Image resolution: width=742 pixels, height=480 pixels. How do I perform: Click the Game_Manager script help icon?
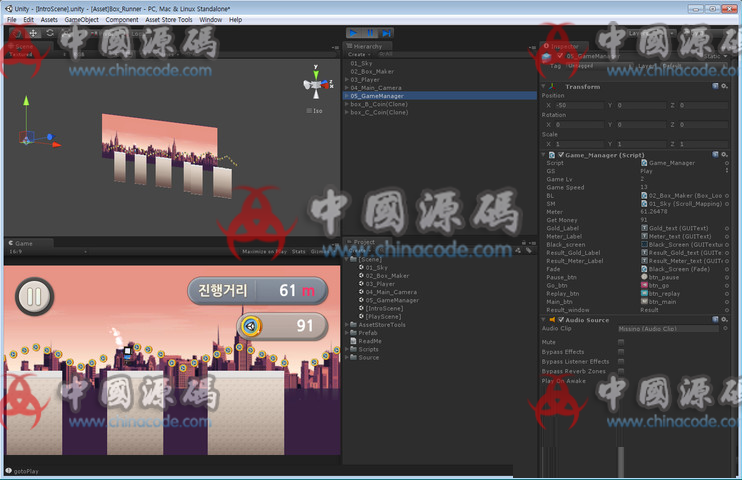point(715,155)
